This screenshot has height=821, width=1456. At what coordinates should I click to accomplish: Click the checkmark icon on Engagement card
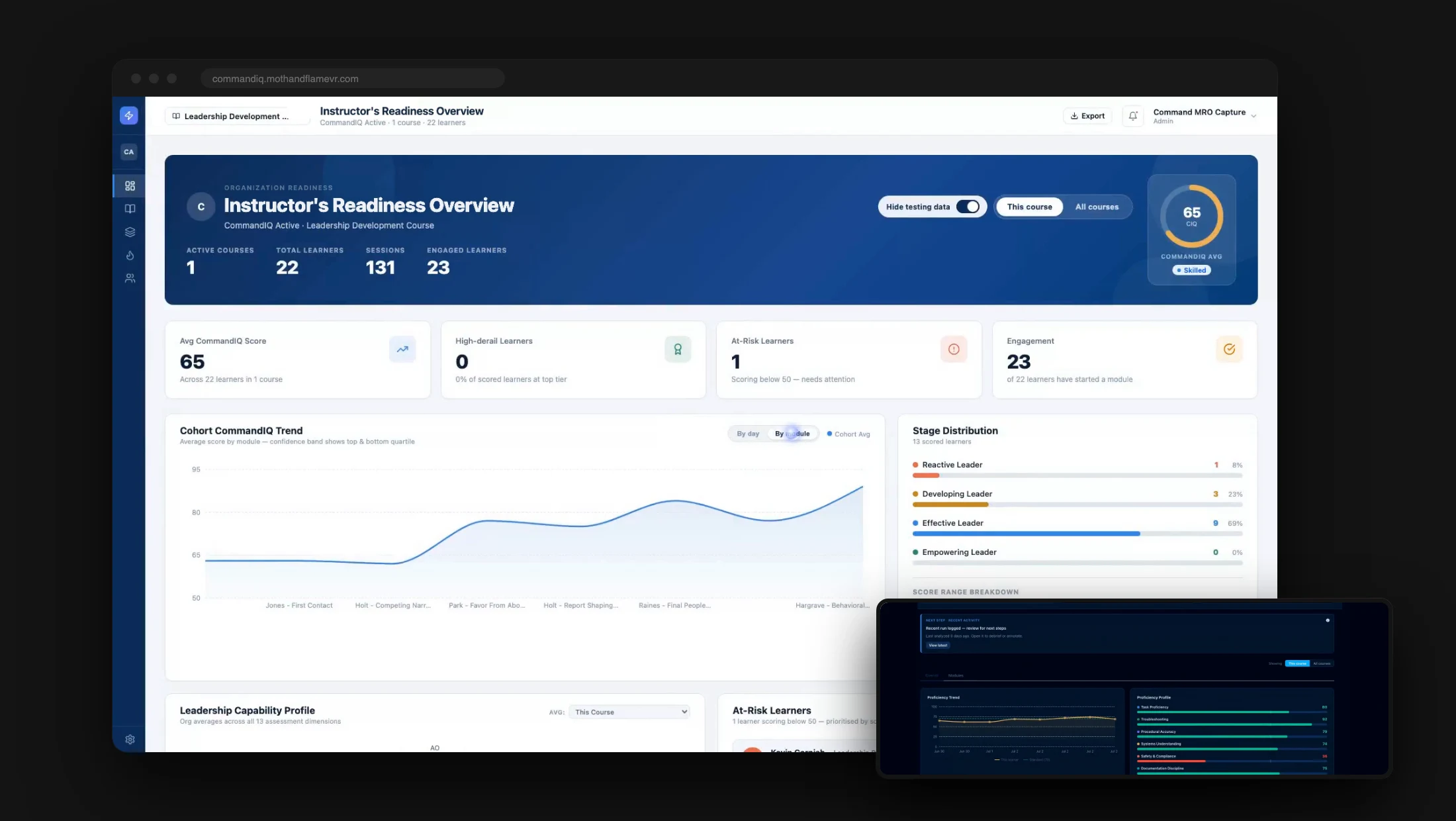point(1229,349)
